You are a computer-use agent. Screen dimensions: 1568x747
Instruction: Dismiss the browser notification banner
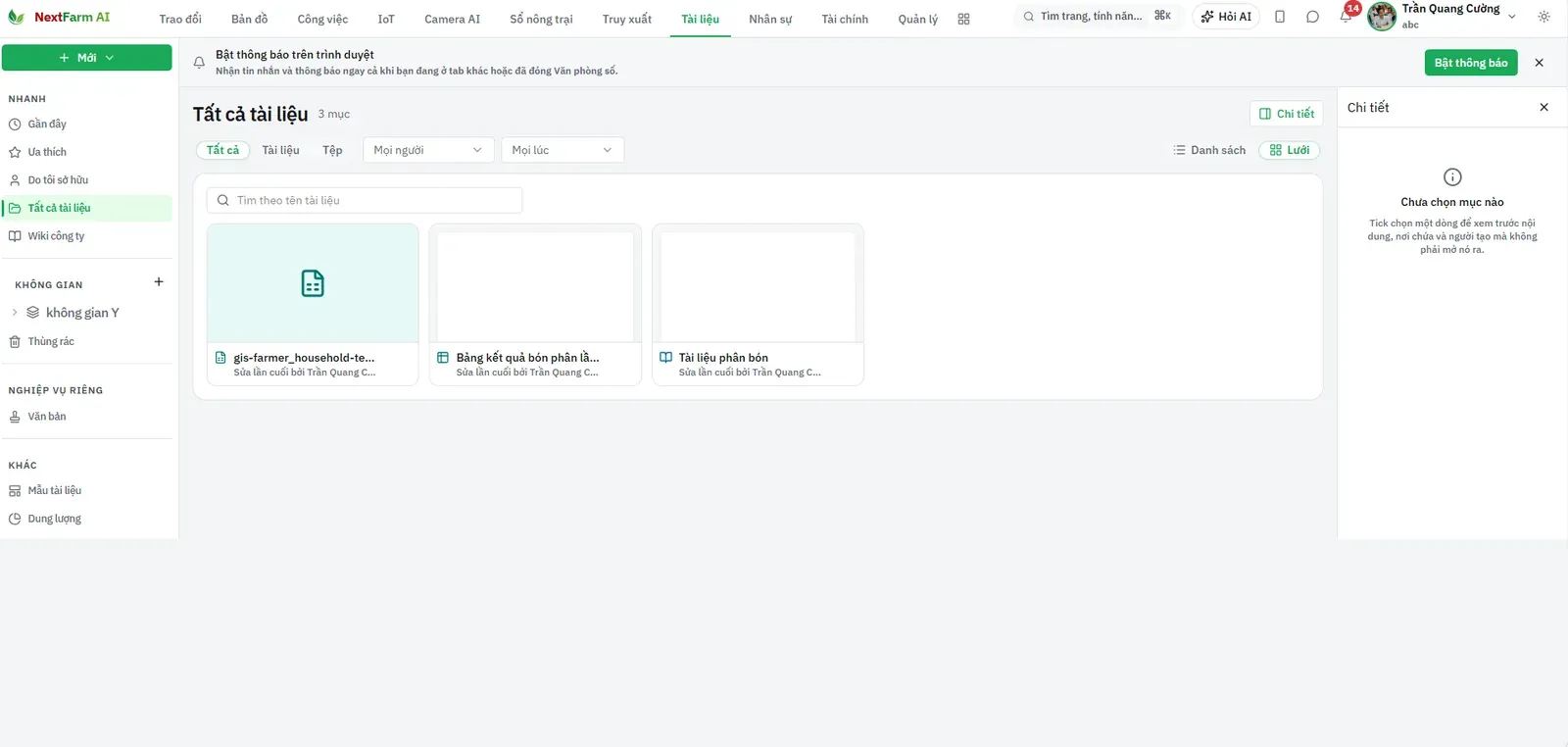1539,63
